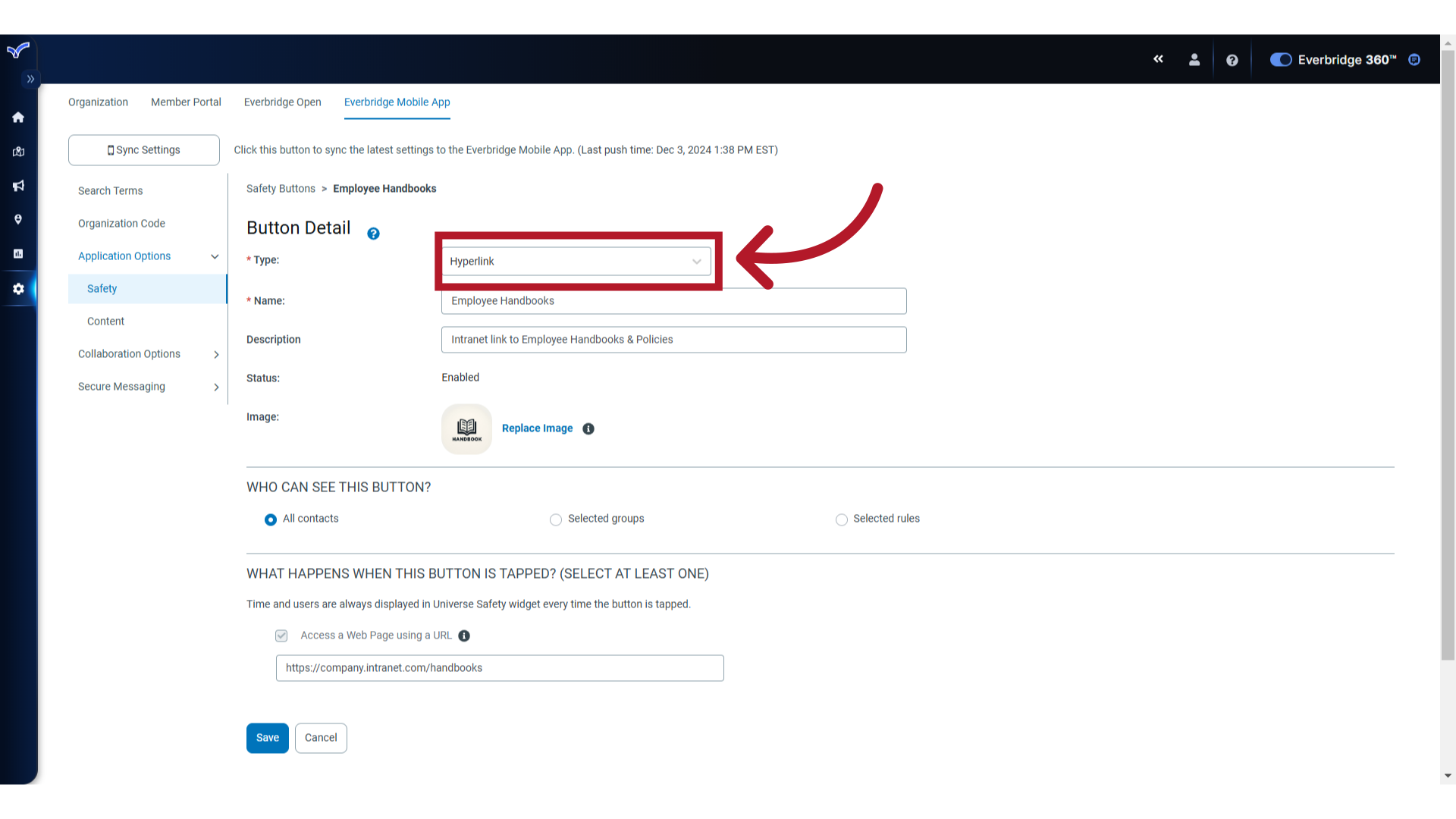Click the Everbridge bird logo
Viewport: 1456px width, 819px height.
18,51
